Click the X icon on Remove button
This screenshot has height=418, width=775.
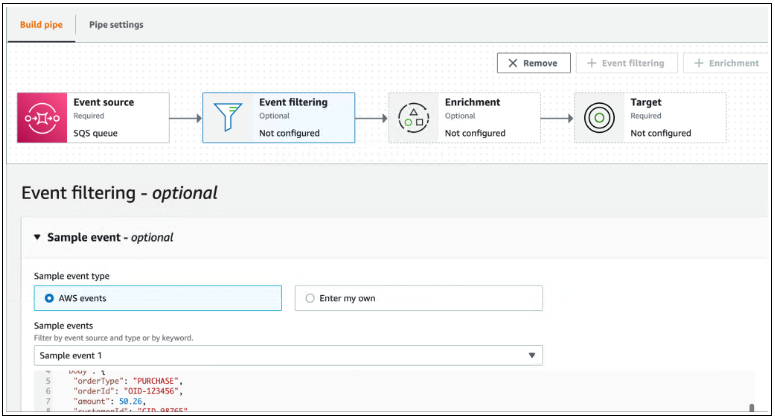tap(513, 63)
